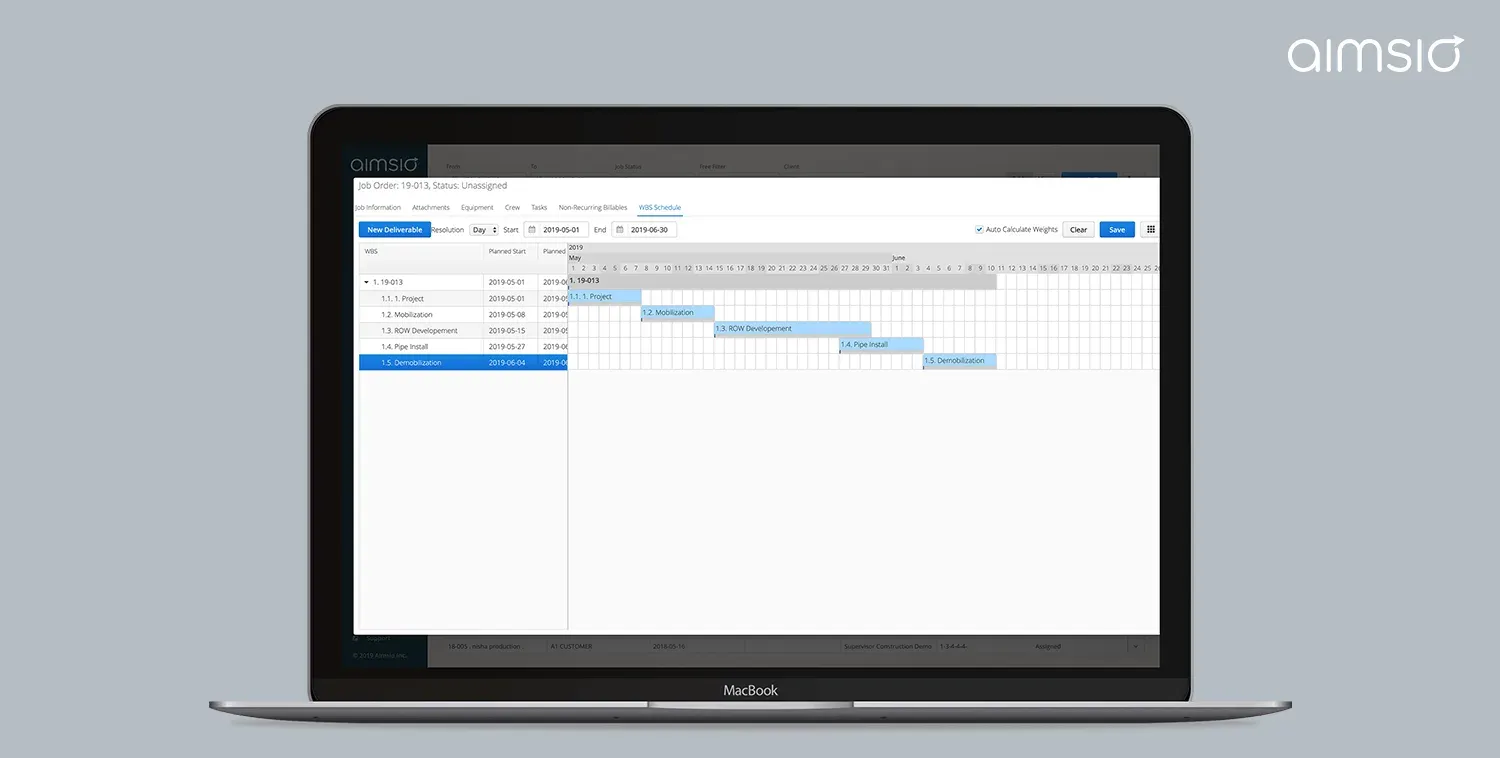Image resolution: width=1500 pixels, height=758 pixels.
Task: Click the Clear button
Action: [x=1077, y=229]
